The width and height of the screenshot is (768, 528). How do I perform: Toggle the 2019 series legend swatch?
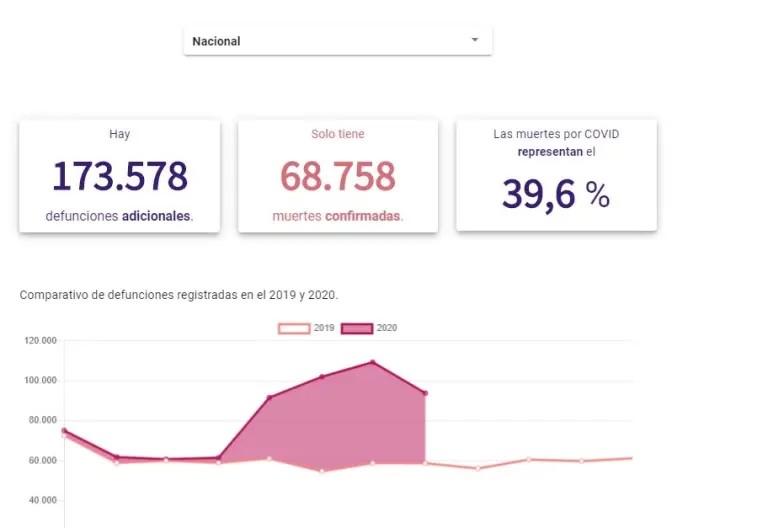coord(293,328)
